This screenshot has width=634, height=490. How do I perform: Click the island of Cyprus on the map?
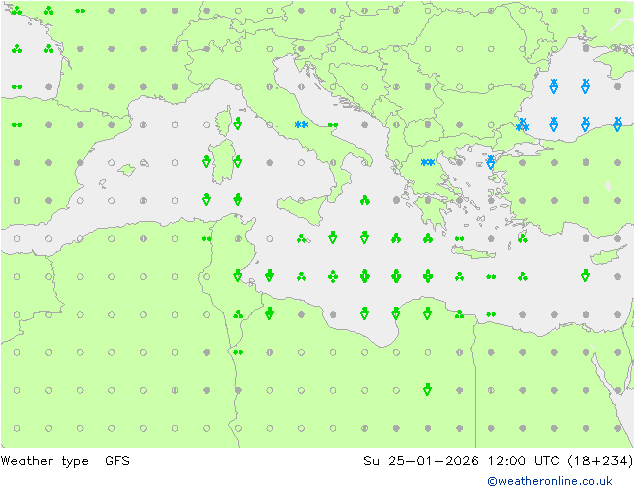[609, 255]
